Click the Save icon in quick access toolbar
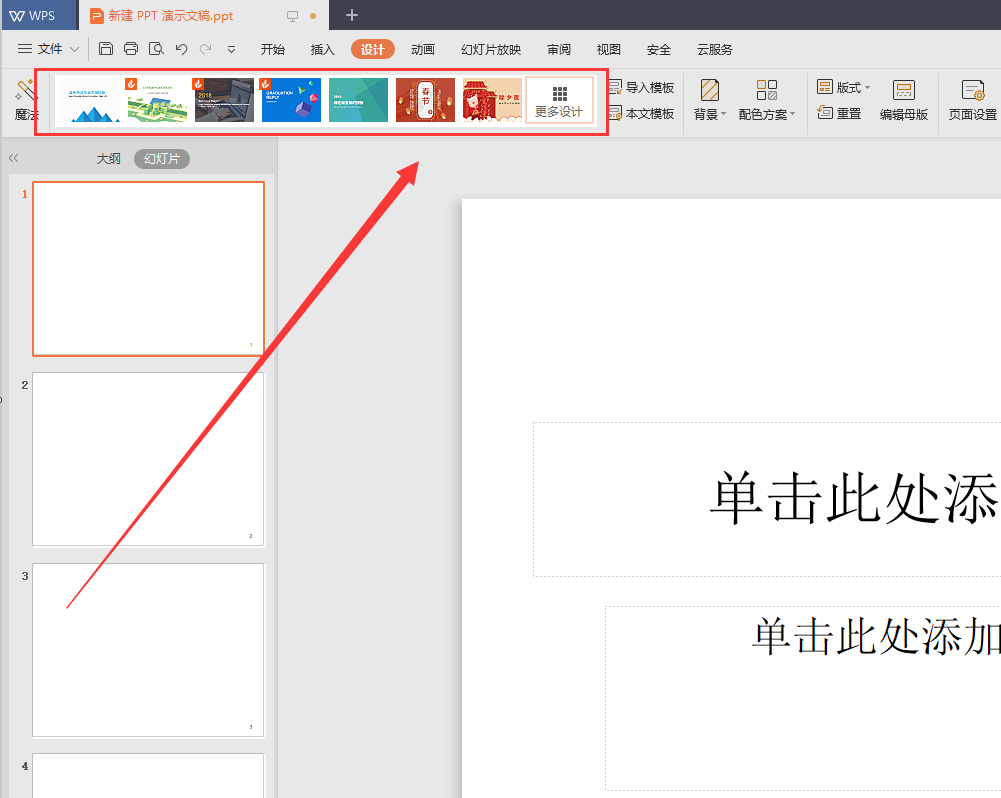The width and height of the screenshot is (1001, 798). [x=106, y=47]
